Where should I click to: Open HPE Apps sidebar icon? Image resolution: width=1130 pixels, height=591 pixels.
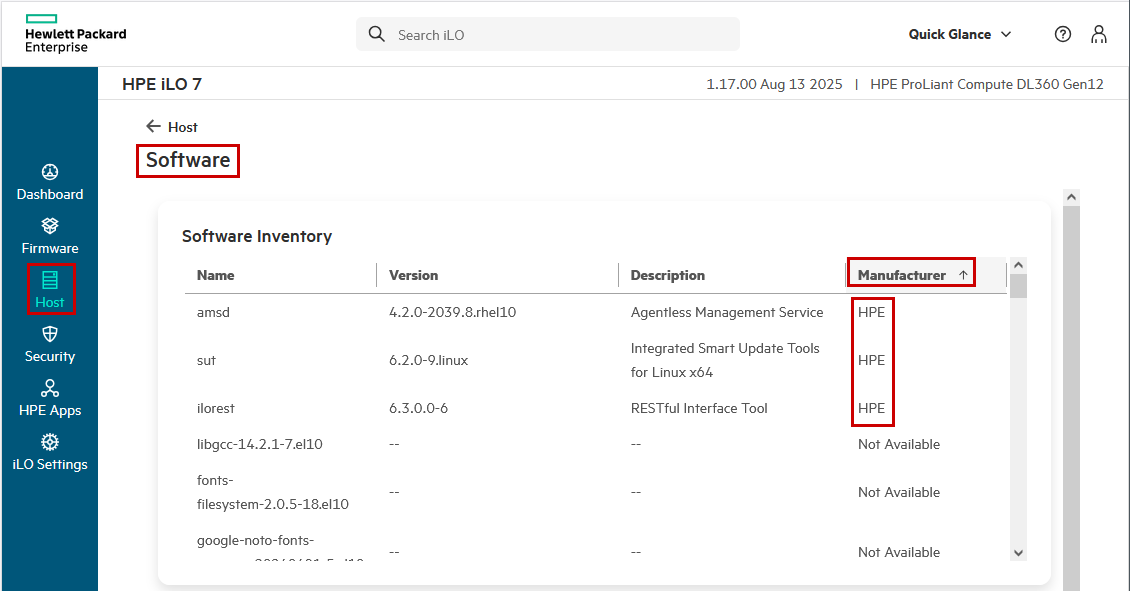tap(50, 388)
